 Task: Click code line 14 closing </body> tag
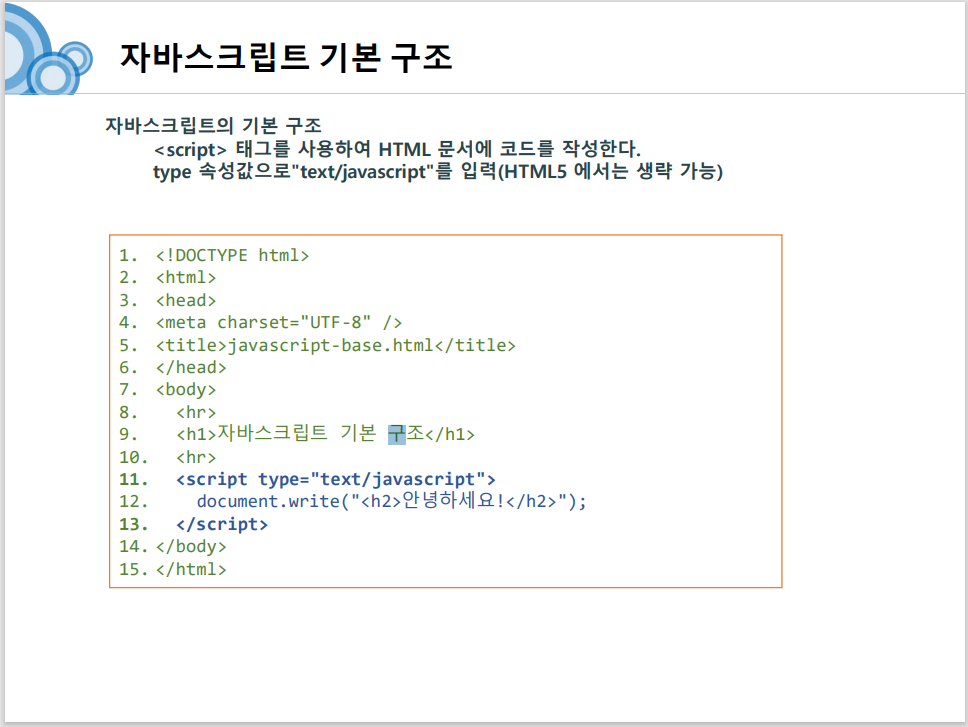pos(191,547)
